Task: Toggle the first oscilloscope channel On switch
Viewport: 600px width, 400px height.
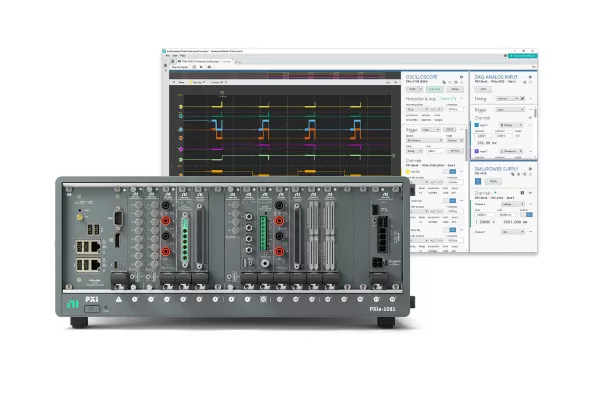Action: 452,171
